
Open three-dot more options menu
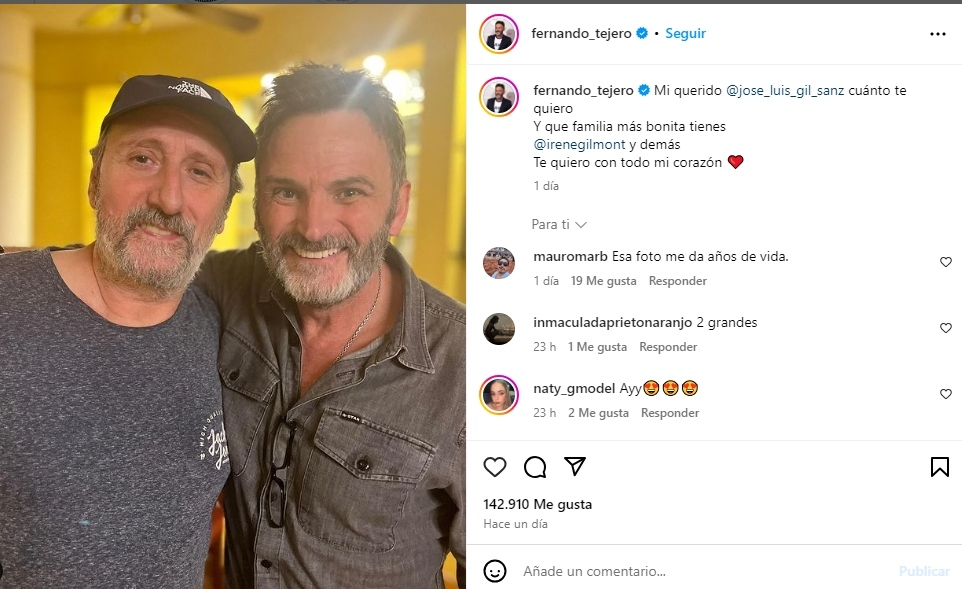(937, 34)
